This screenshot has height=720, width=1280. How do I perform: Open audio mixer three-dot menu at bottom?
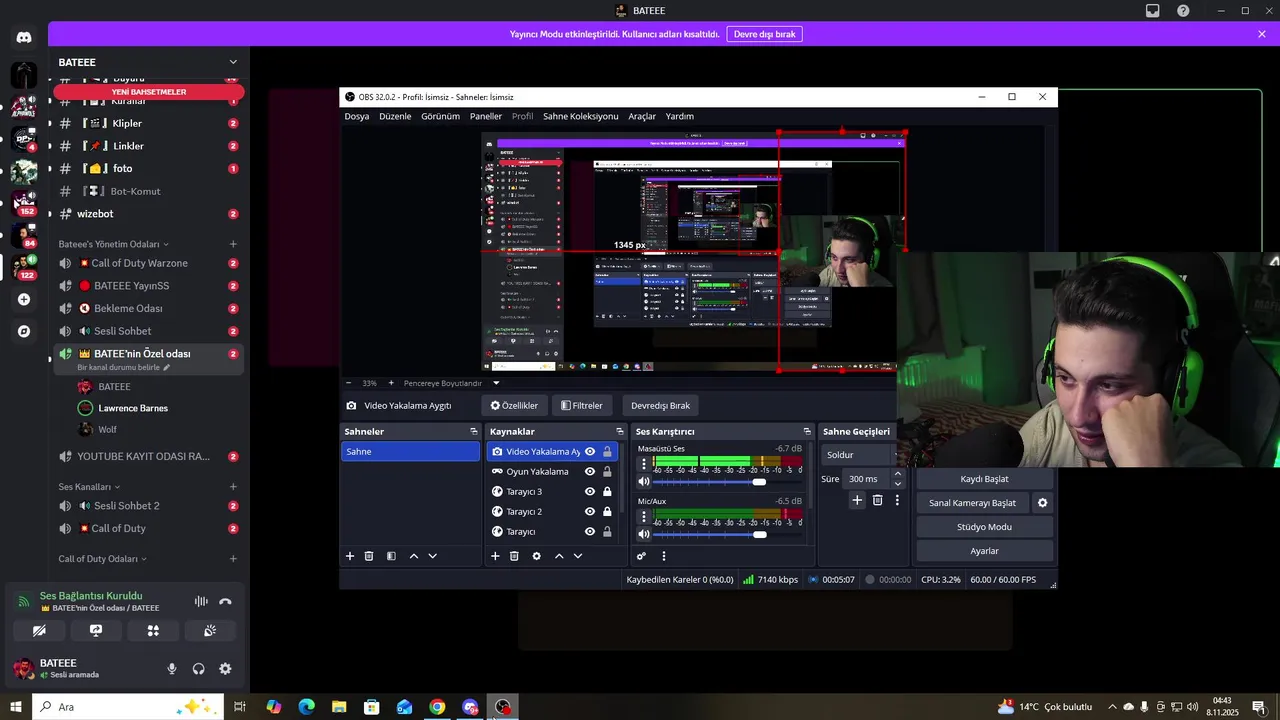pos(664,556)
